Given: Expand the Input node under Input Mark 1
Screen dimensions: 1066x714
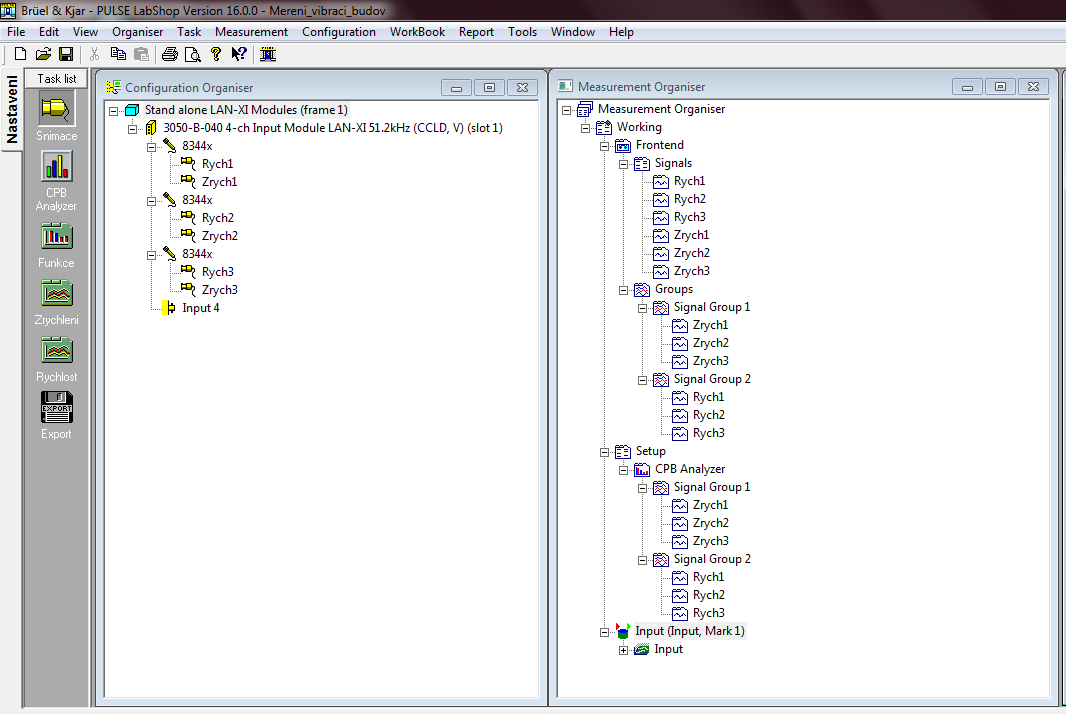Looking at the screenshot, I should click(x=623, y=650).
